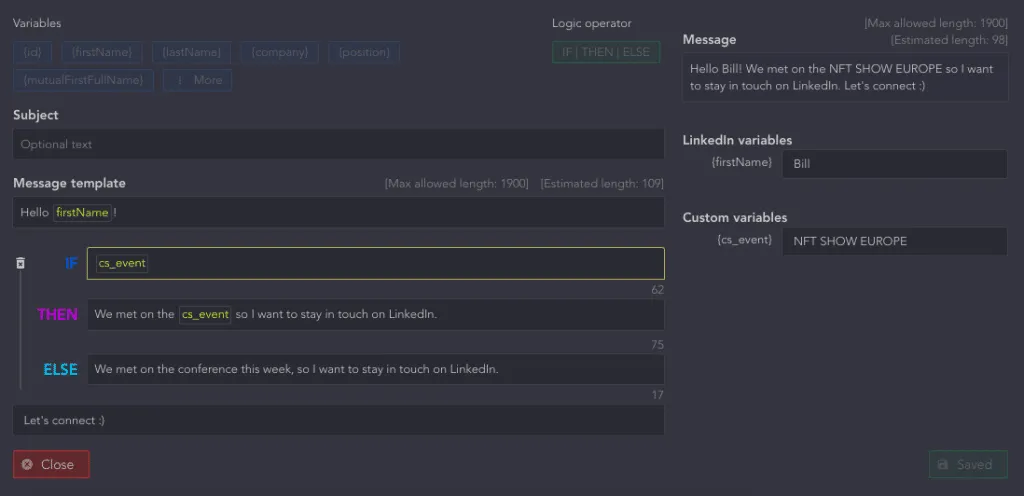Edit the ELSE message text field

tap(376, 369)
